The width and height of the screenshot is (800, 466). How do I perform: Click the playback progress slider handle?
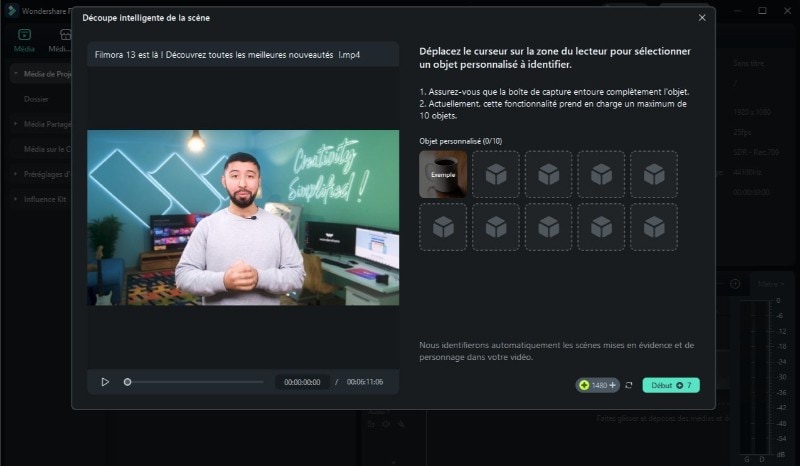click(128, 382)
